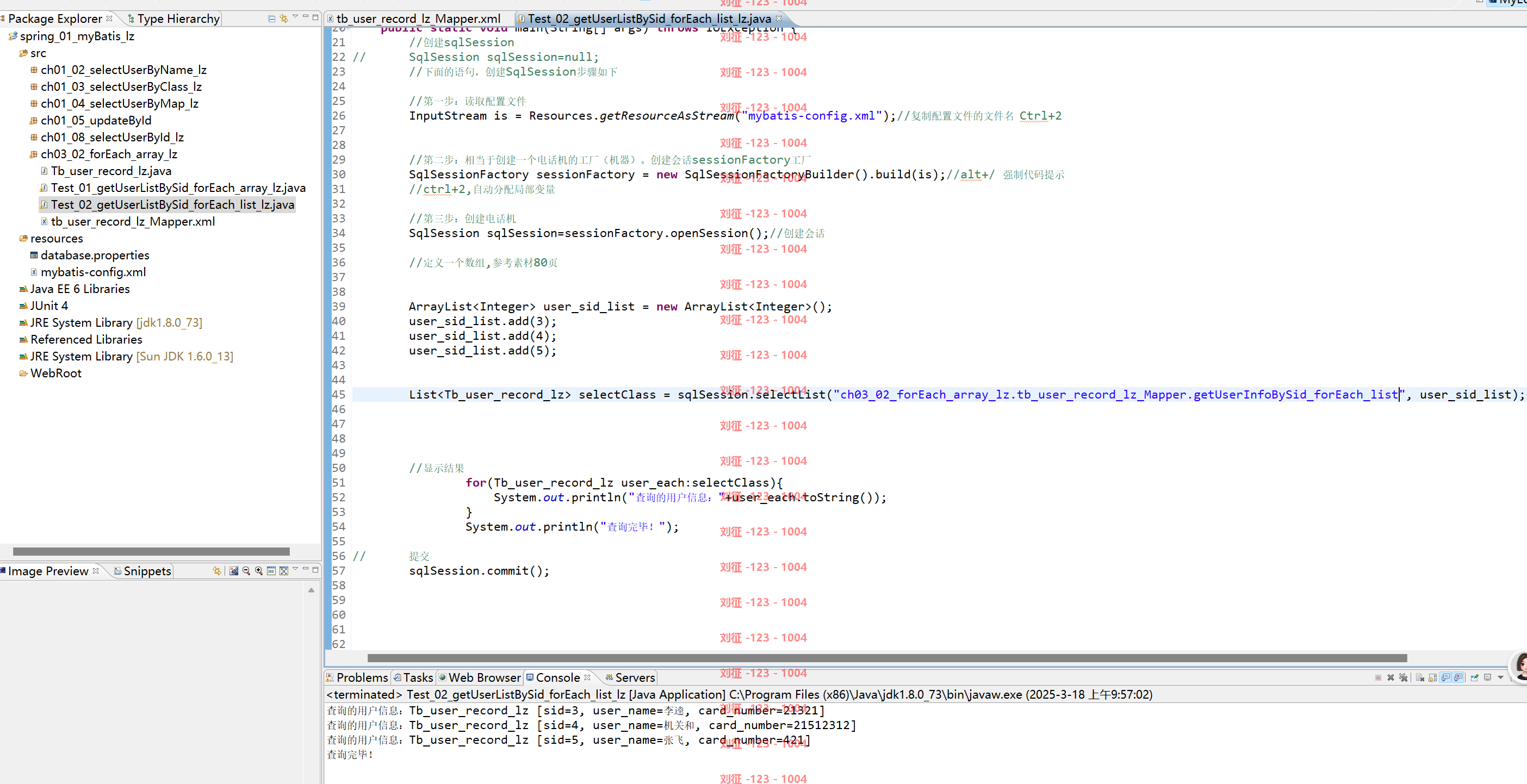Switch to the Servers tab
Screen dimensions: 1527x784
(630, 677)
